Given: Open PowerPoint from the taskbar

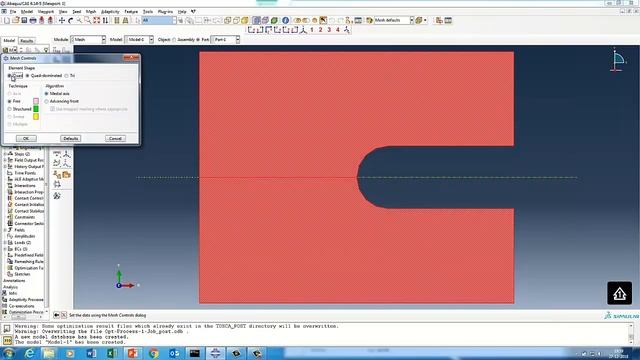Looking at the screenshot, I should 133,353.
